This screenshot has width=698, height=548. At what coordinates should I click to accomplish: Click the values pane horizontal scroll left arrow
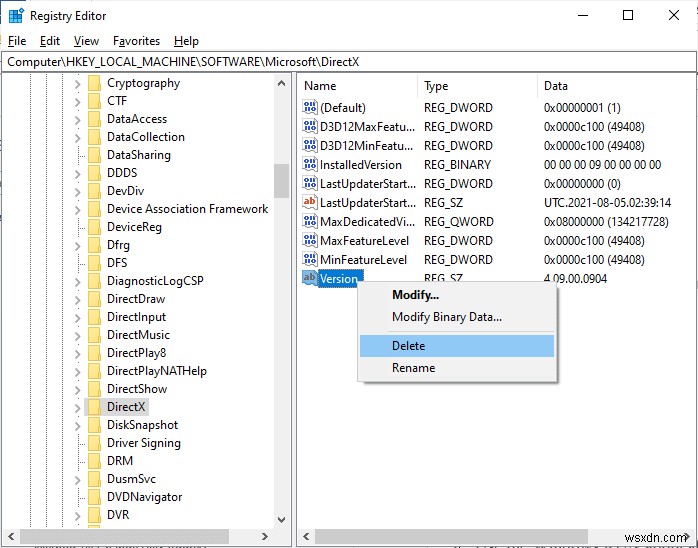306,536
